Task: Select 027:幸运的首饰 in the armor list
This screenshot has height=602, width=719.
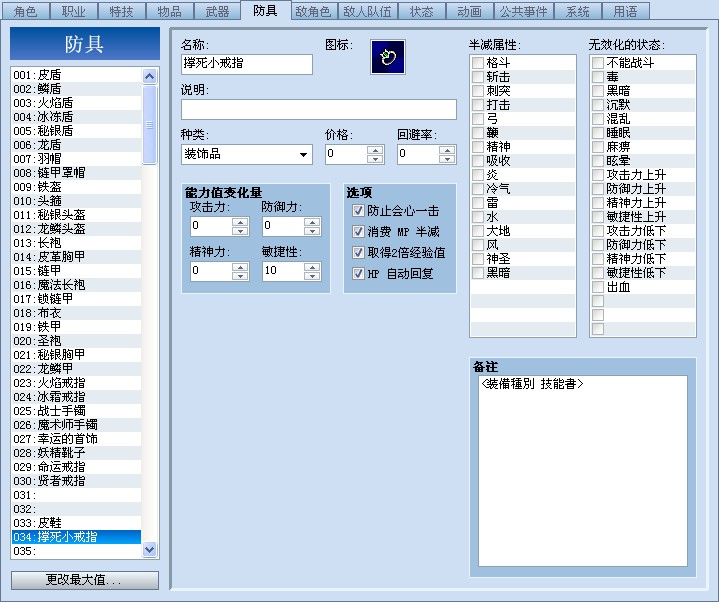Action: tap(77, 439)
